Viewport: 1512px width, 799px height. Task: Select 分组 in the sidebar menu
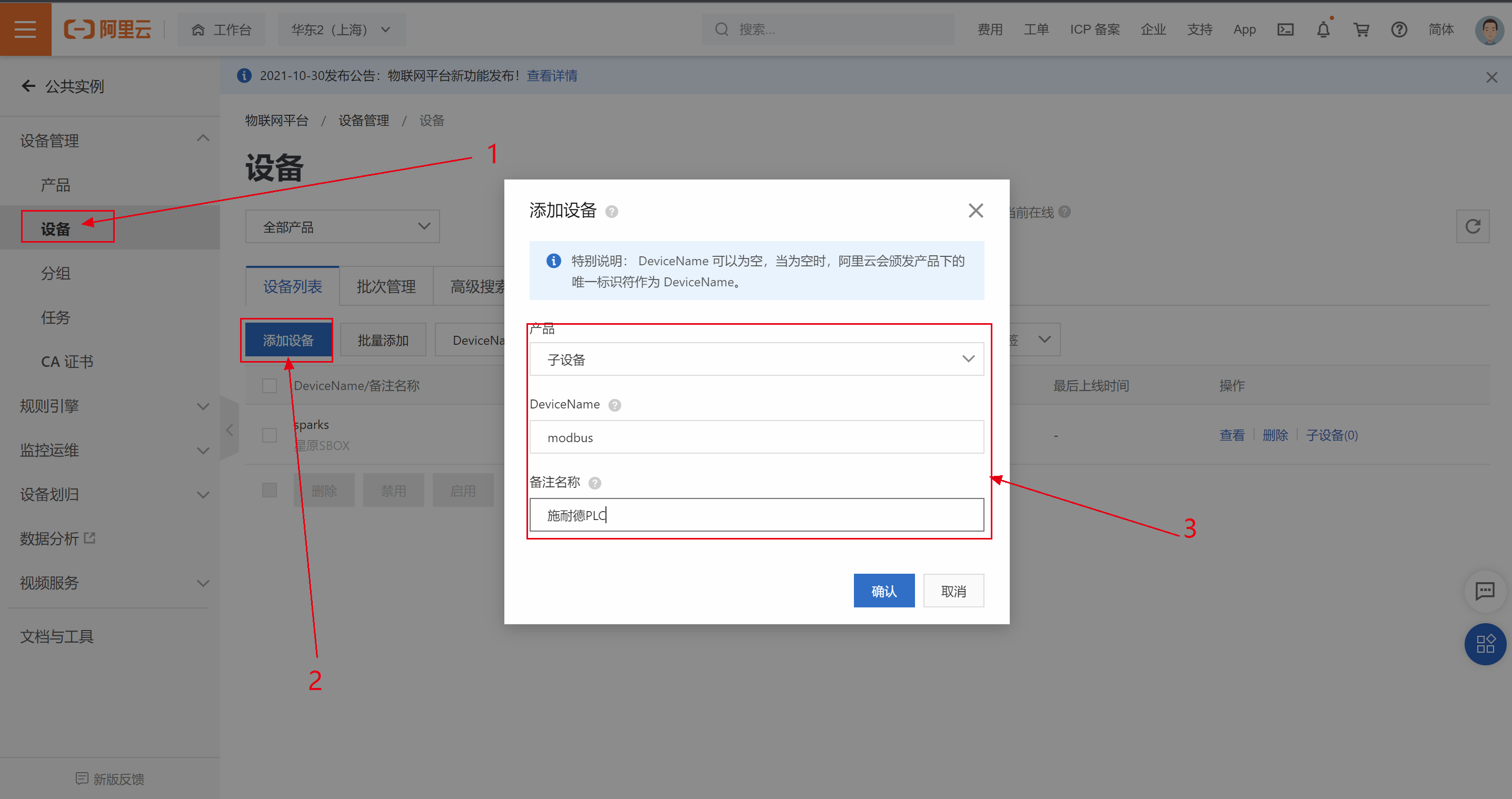pos(56,273)
